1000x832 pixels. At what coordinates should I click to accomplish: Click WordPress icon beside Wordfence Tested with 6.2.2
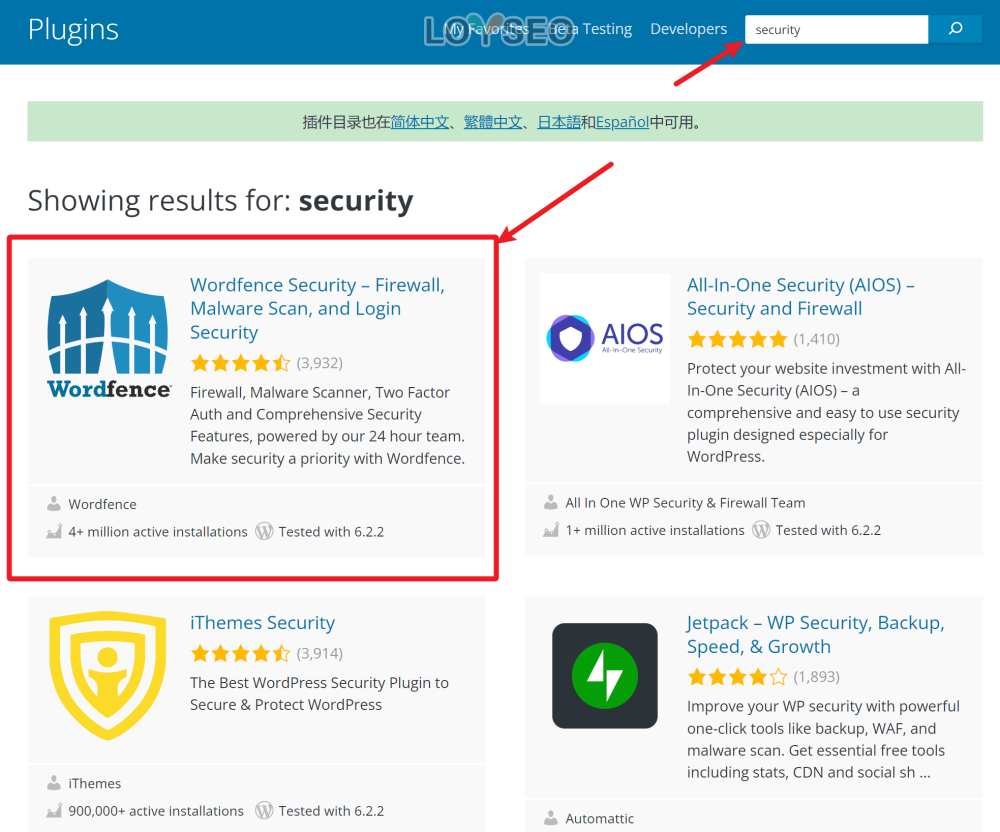coord(264,531)
